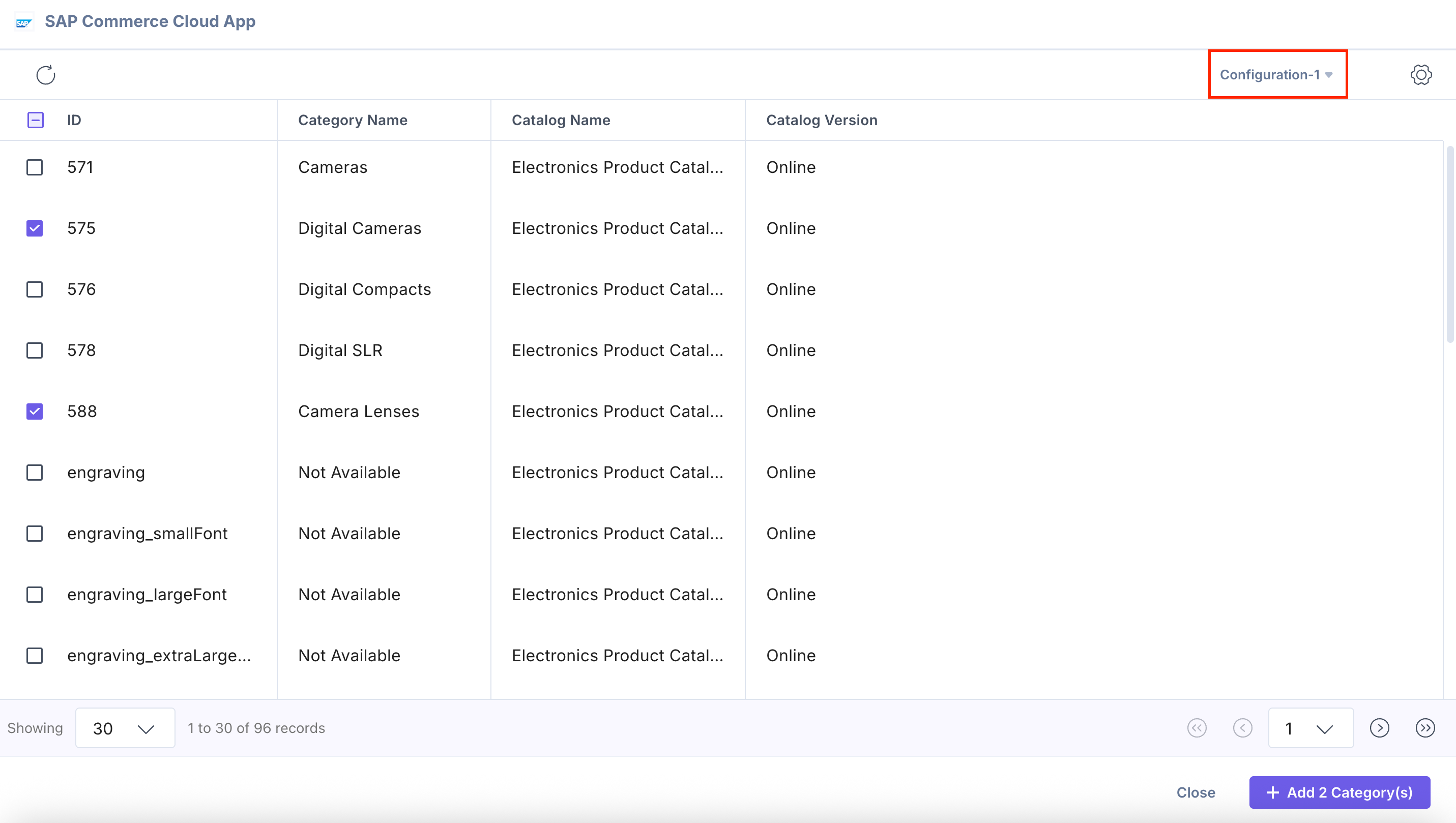Uncheck the box for ID 575
1456x823 pixels.
(x=35, y=228)
